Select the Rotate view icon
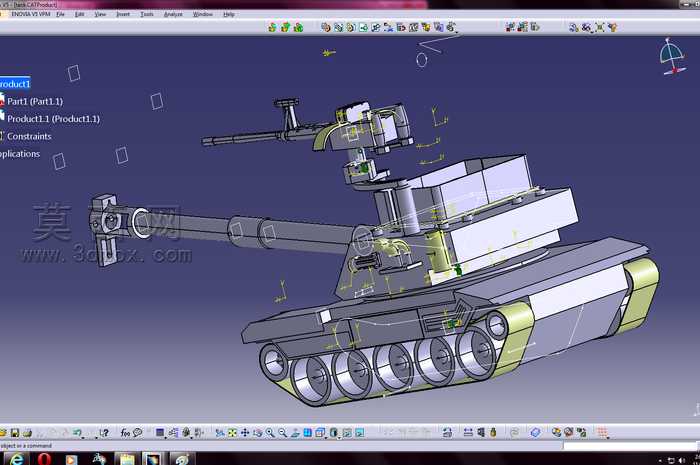 pyautogui.click(x=257, y=432)
